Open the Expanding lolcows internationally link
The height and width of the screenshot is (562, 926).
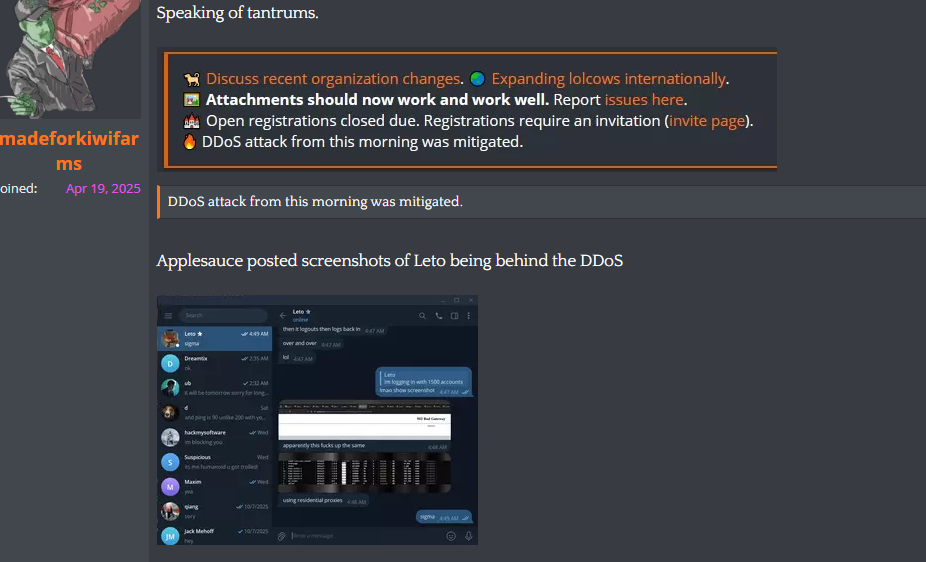coord(608,79)
